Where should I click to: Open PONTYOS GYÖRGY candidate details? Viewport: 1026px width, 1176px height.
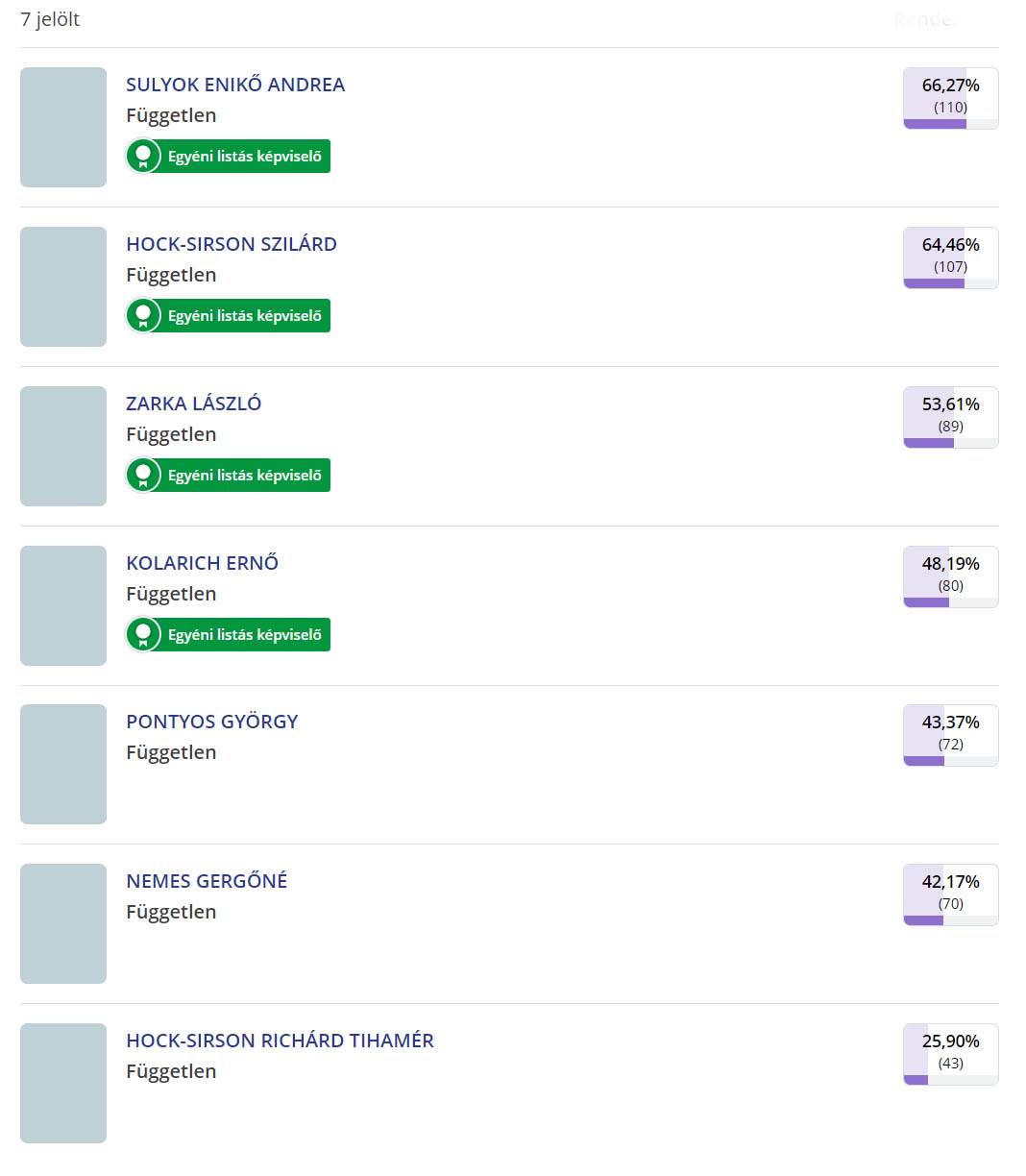pos(212,722)
